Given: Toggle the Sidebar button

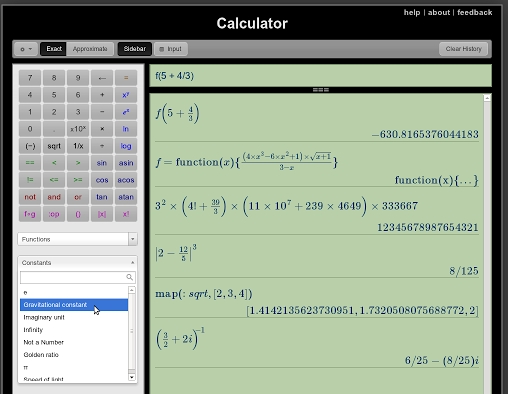Looking at the screenshot, I should point(135,49).
